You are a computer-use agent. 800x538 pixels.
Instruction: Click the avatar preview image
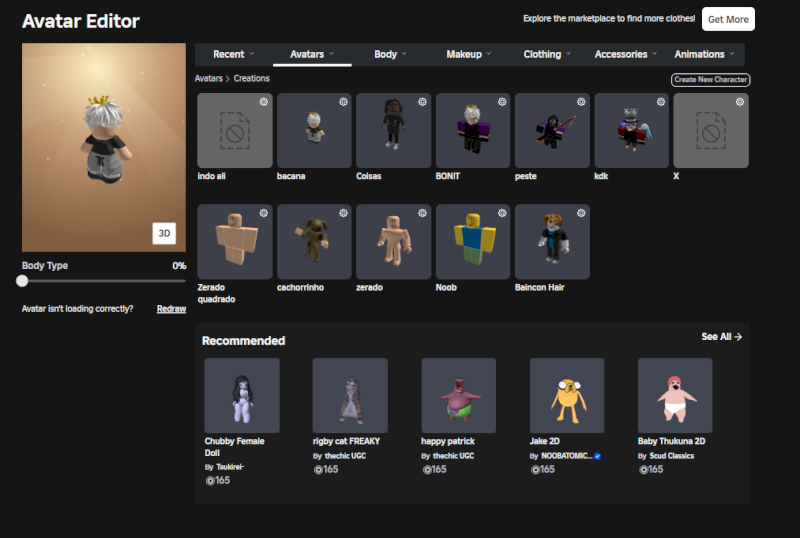[x=104, y=147]
